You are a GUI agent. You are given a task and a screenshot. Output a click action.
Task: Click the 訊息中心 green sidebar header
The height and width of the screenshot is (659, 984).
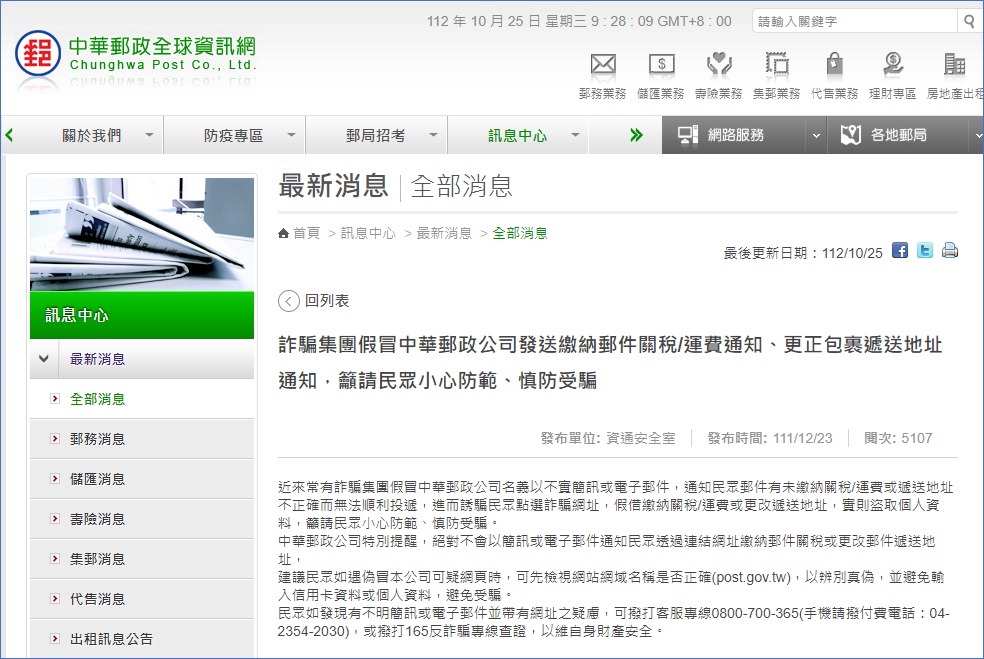[x=142, y=315]
